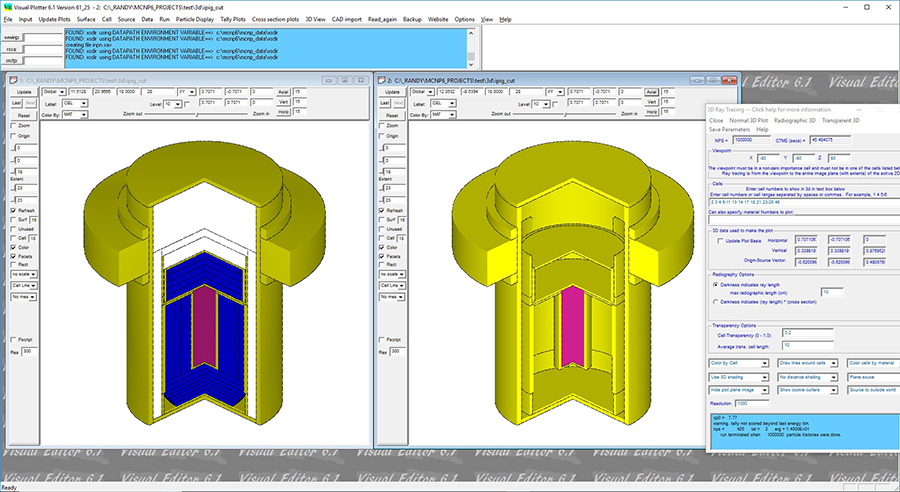
Task: Click zoom slider in plot window 1
Action: pos(196,114)
